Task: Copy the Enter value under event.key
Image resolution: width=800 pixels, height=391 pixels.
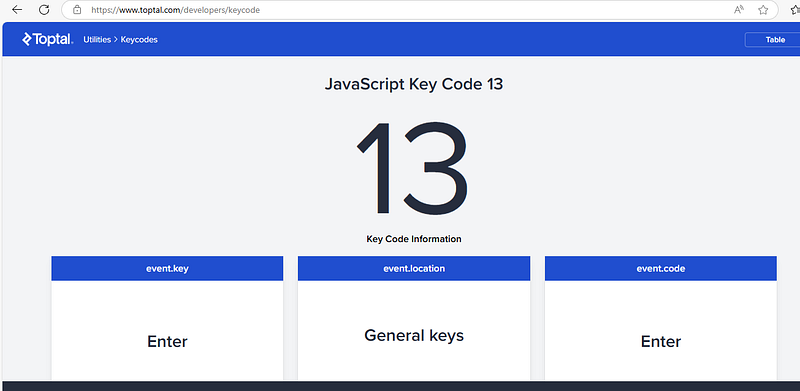Action: point(167,341)
